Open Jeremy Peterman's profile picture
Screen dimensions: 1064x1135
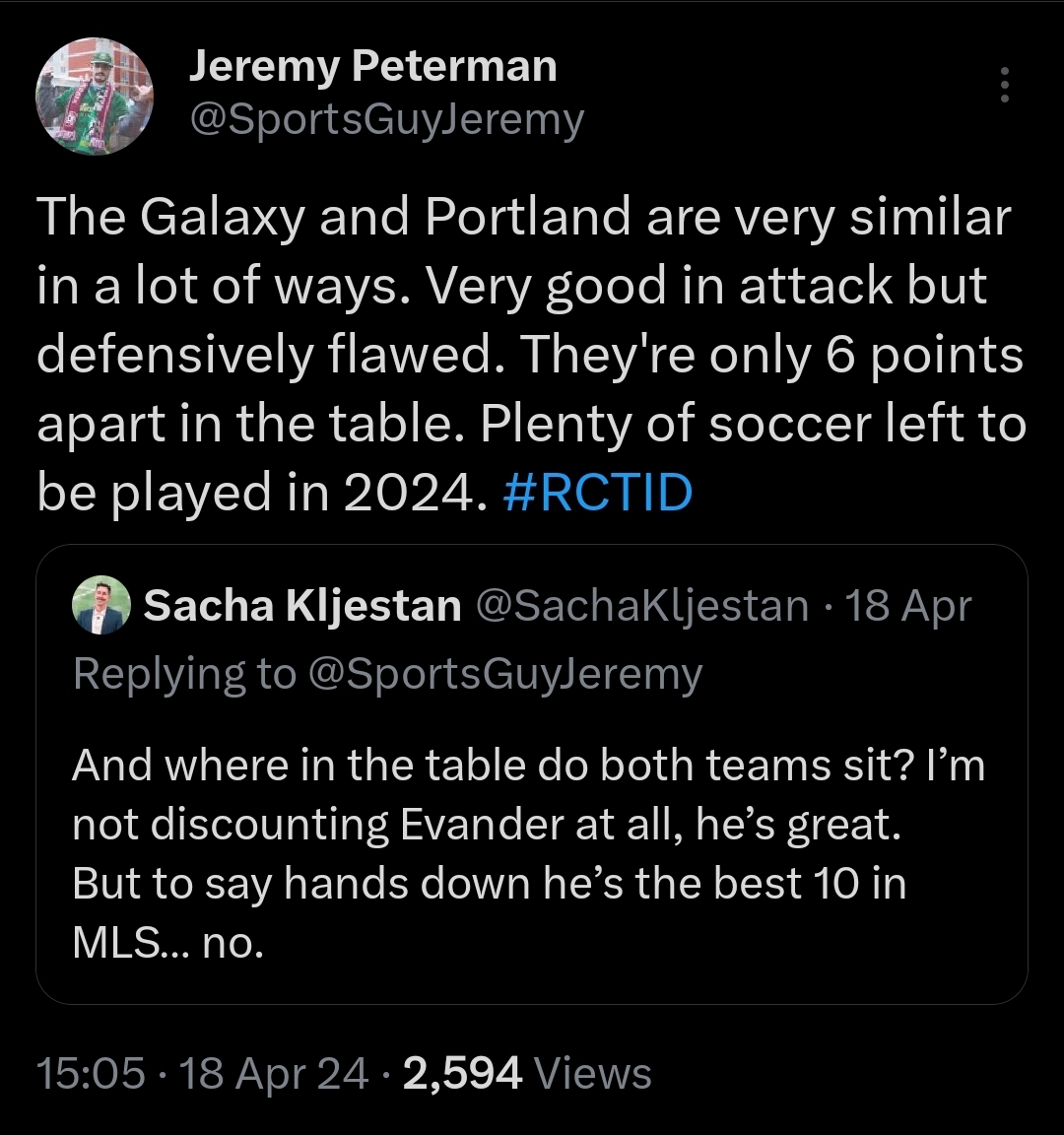(95, 97)
